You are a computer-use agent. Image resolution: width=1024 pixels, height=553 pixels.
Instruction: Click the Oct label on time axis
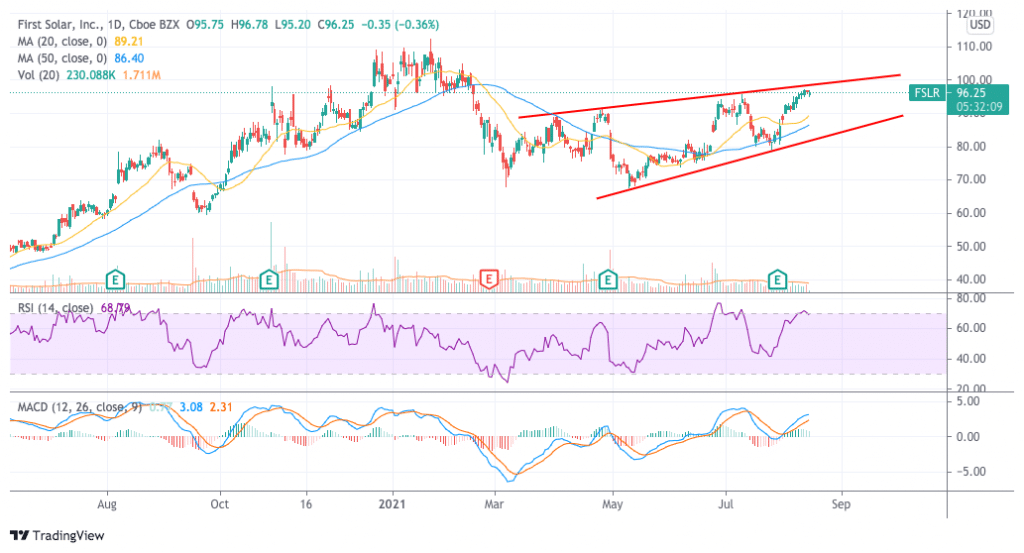pos(219,504)
